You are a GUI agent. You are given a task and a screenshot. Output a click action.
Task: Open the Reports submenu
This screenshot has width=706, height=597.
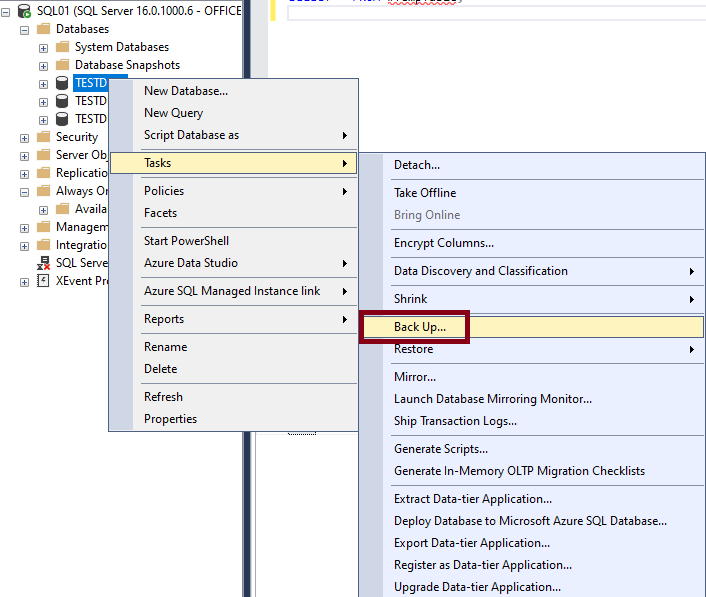[233, 319]
